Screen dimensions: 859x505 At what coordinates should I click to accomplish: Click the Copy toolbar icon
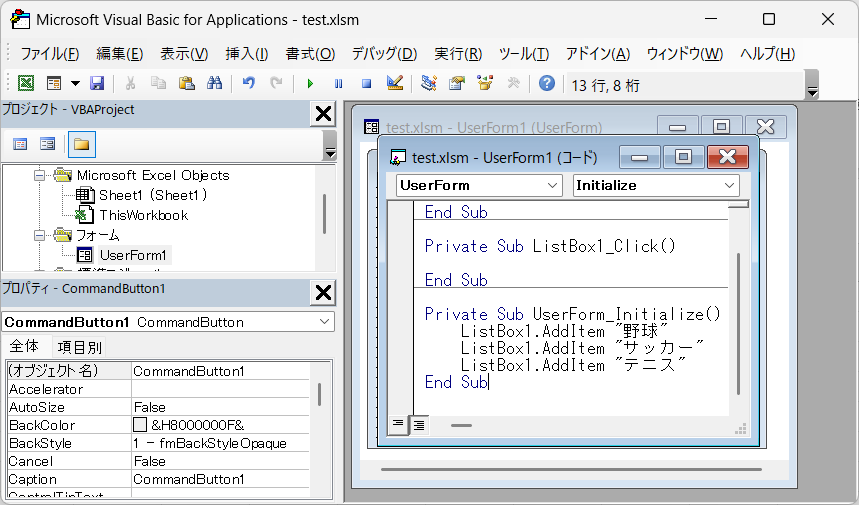coord(158,83)
